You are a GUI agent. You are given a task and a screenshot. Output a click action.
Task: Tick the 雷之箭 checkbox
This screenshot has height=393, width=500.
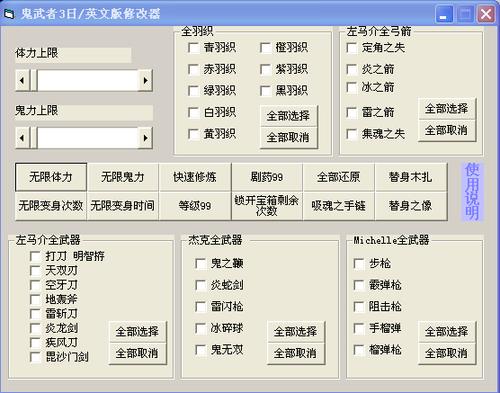pyautogui.click(x=352, y=112)
